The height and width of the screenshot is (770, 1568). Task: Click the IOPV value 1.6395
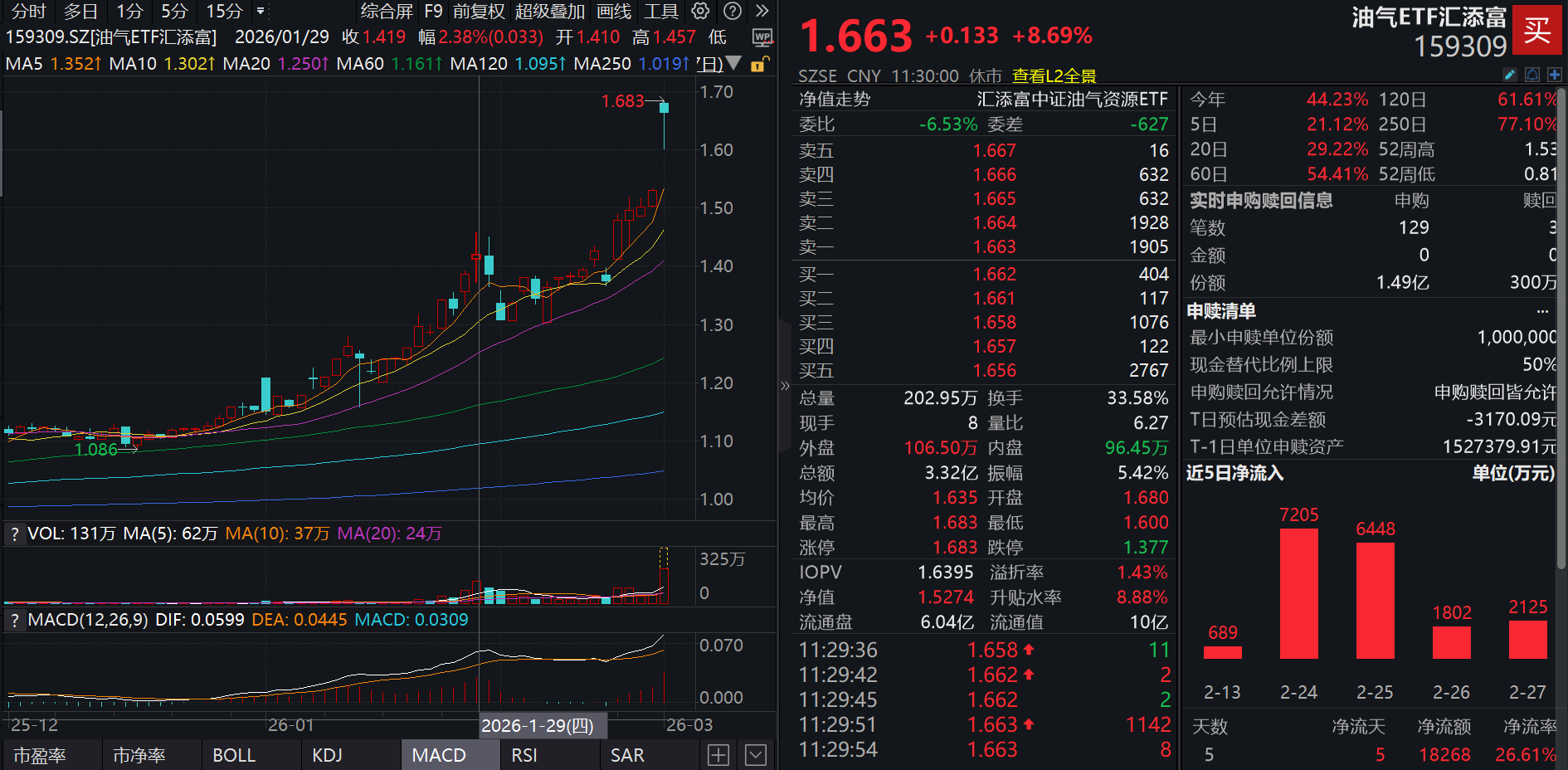(x=946, y=573)
